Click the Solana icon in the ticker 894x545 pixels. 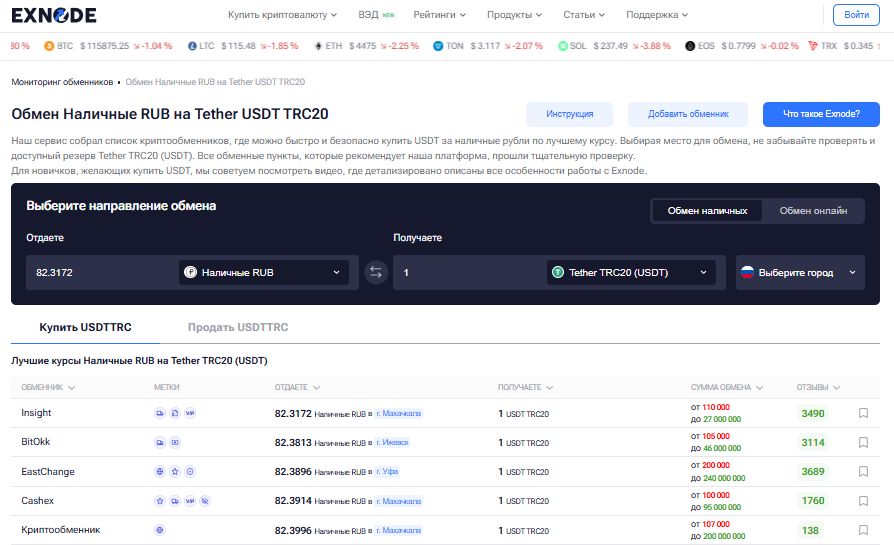[563, 46]
